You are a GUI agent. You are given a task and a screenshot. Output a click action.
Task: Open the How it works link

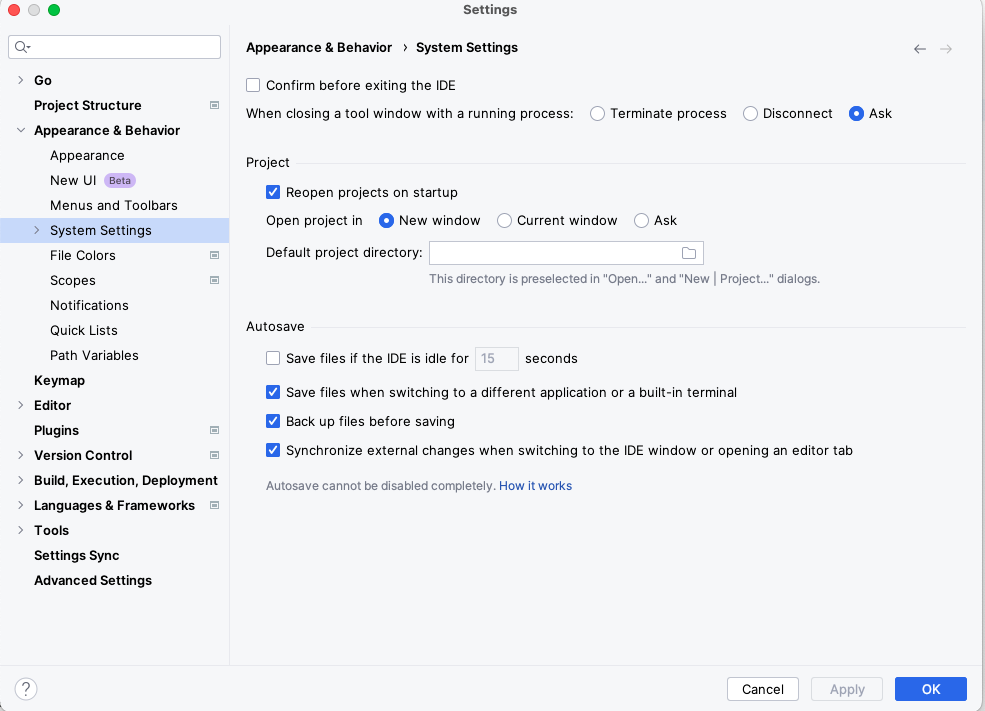click(535, 486)
